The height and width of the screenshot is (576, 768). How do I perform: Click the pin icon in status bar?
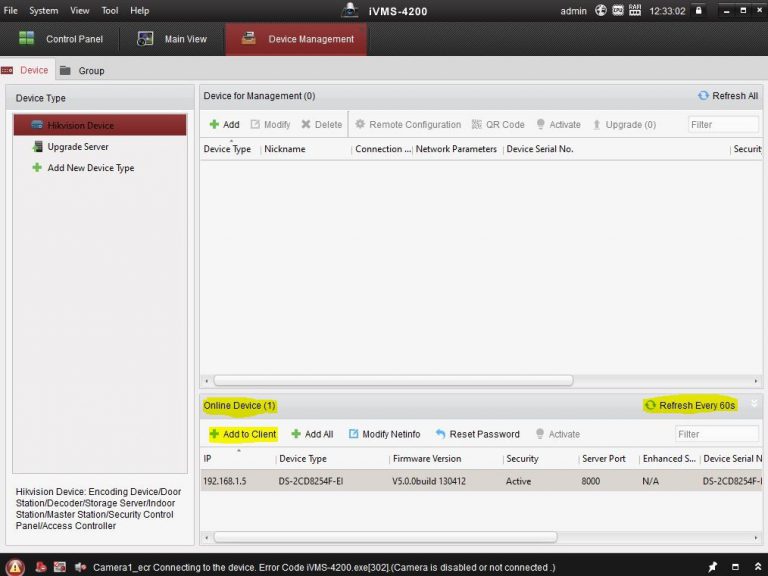pos(712,567)
